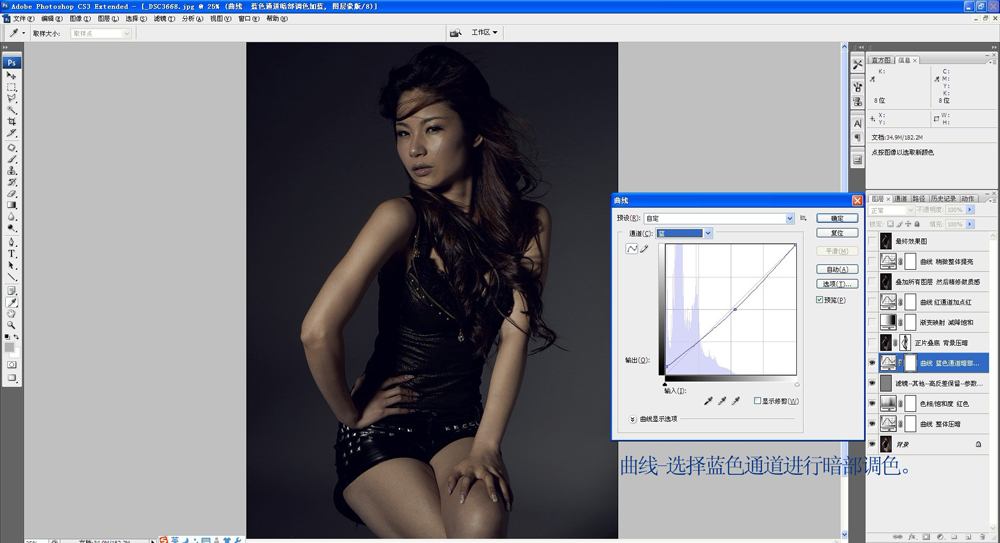Open the 工作区 workspace dropdown
This screenshot has height=543, width=1000.
click(x=484, y=33)
